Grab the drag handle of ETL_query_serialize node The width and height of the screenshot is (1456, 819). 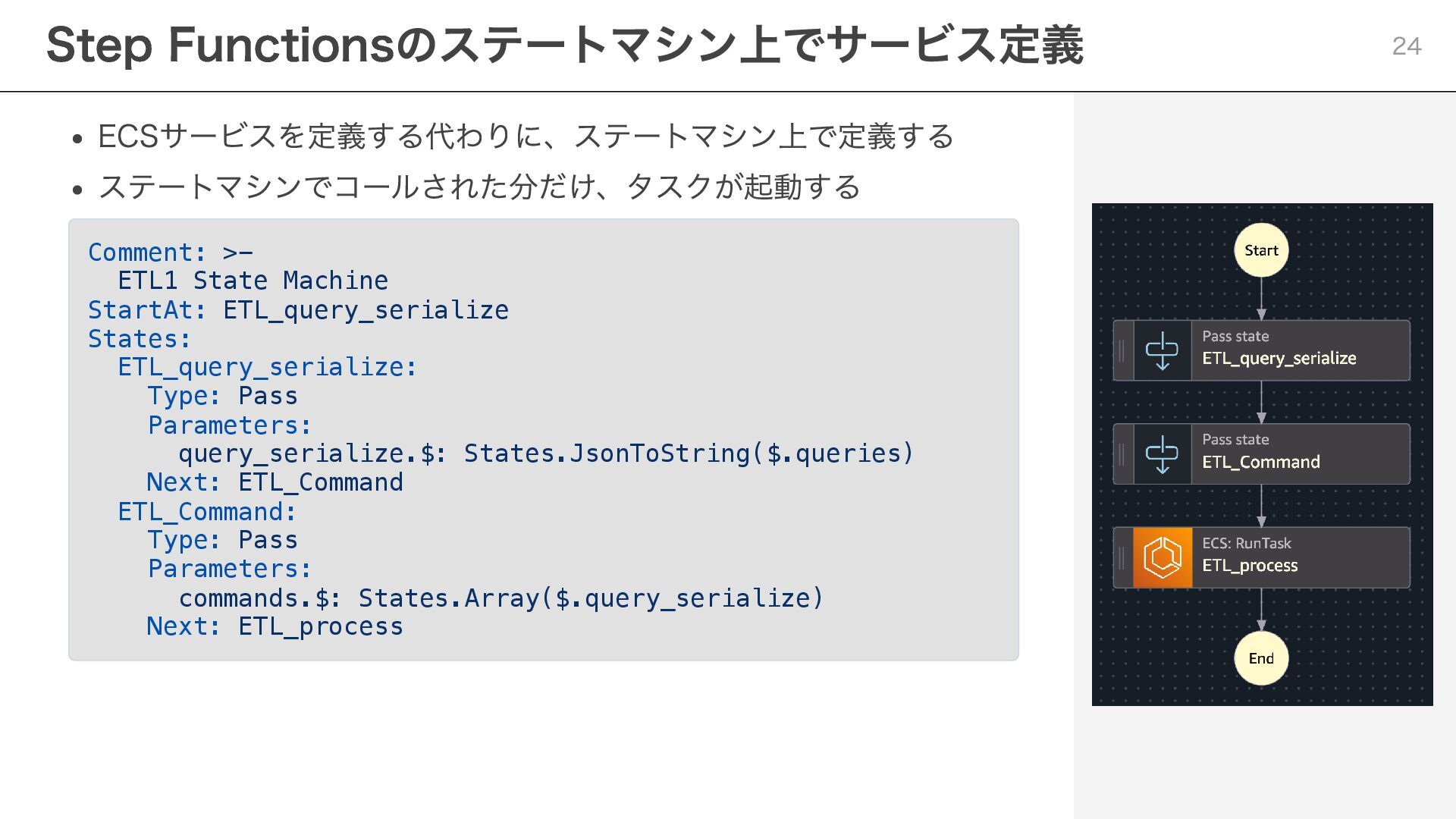1122,350
